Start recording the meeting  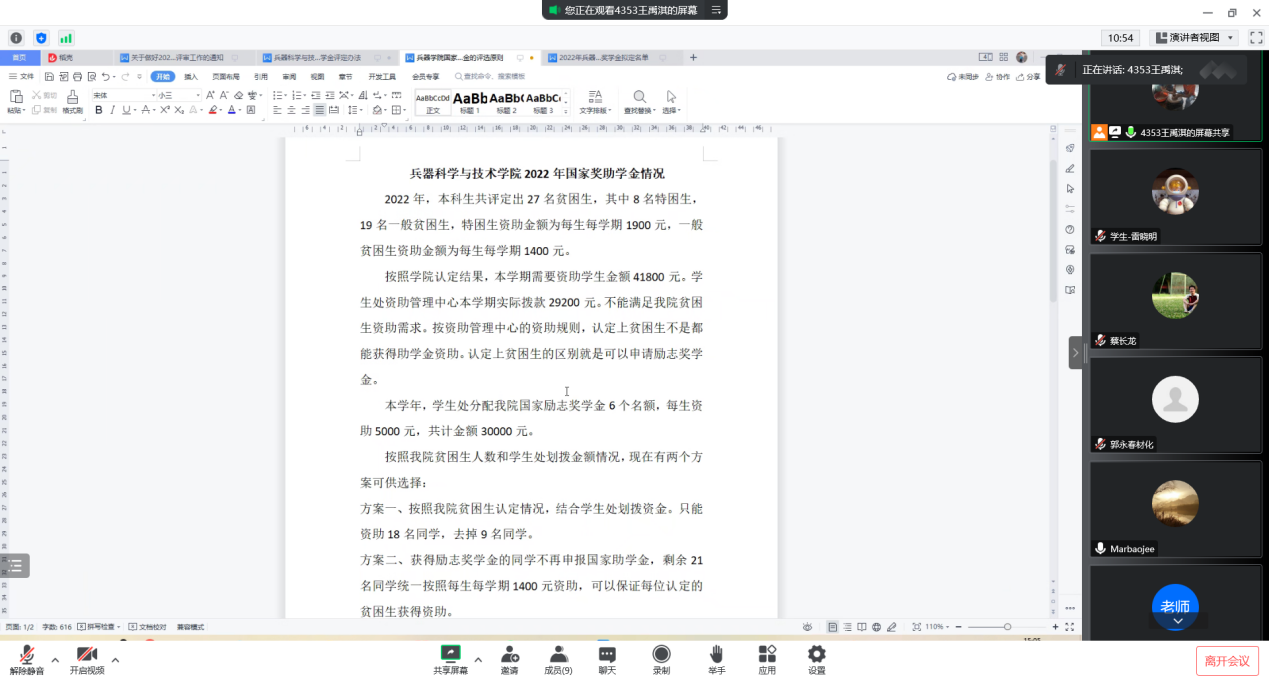pos(661,657)
